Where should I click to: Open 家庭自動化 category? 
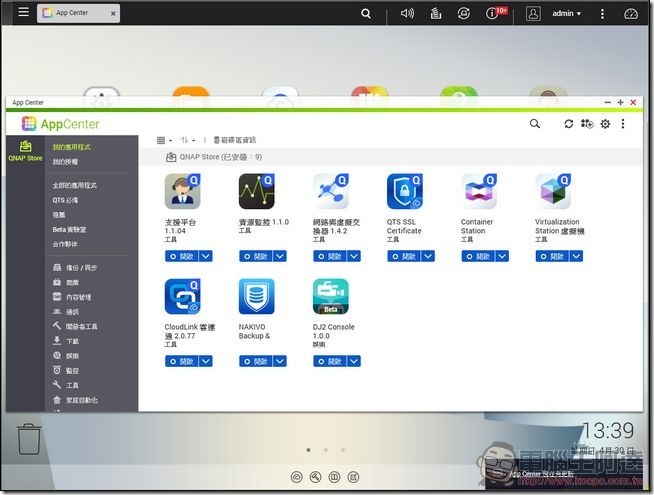[75, 400]
